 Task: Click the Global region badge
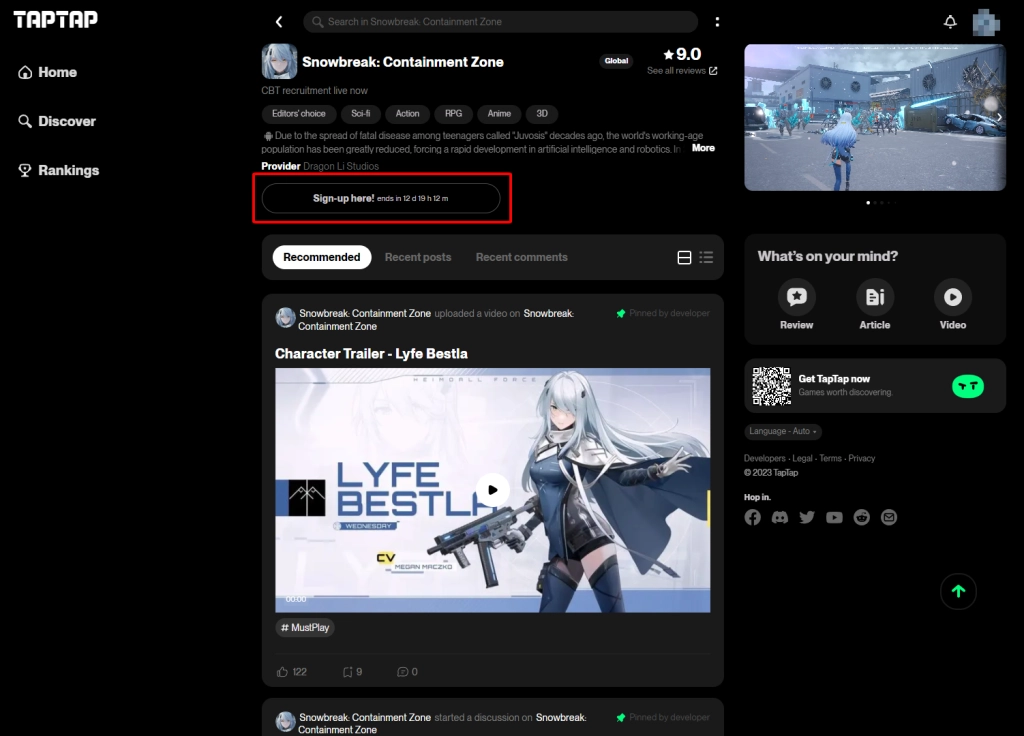coord(616,61)
